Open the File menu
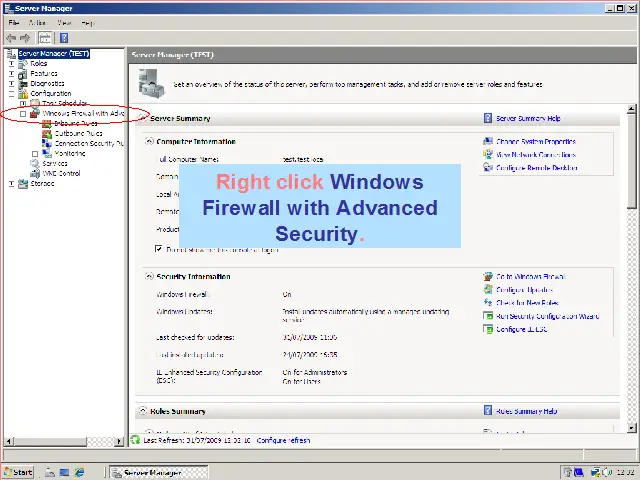Image resolution: width=640 pixels, height=480 pixels. pyautogui.click(x=13, y=23)
